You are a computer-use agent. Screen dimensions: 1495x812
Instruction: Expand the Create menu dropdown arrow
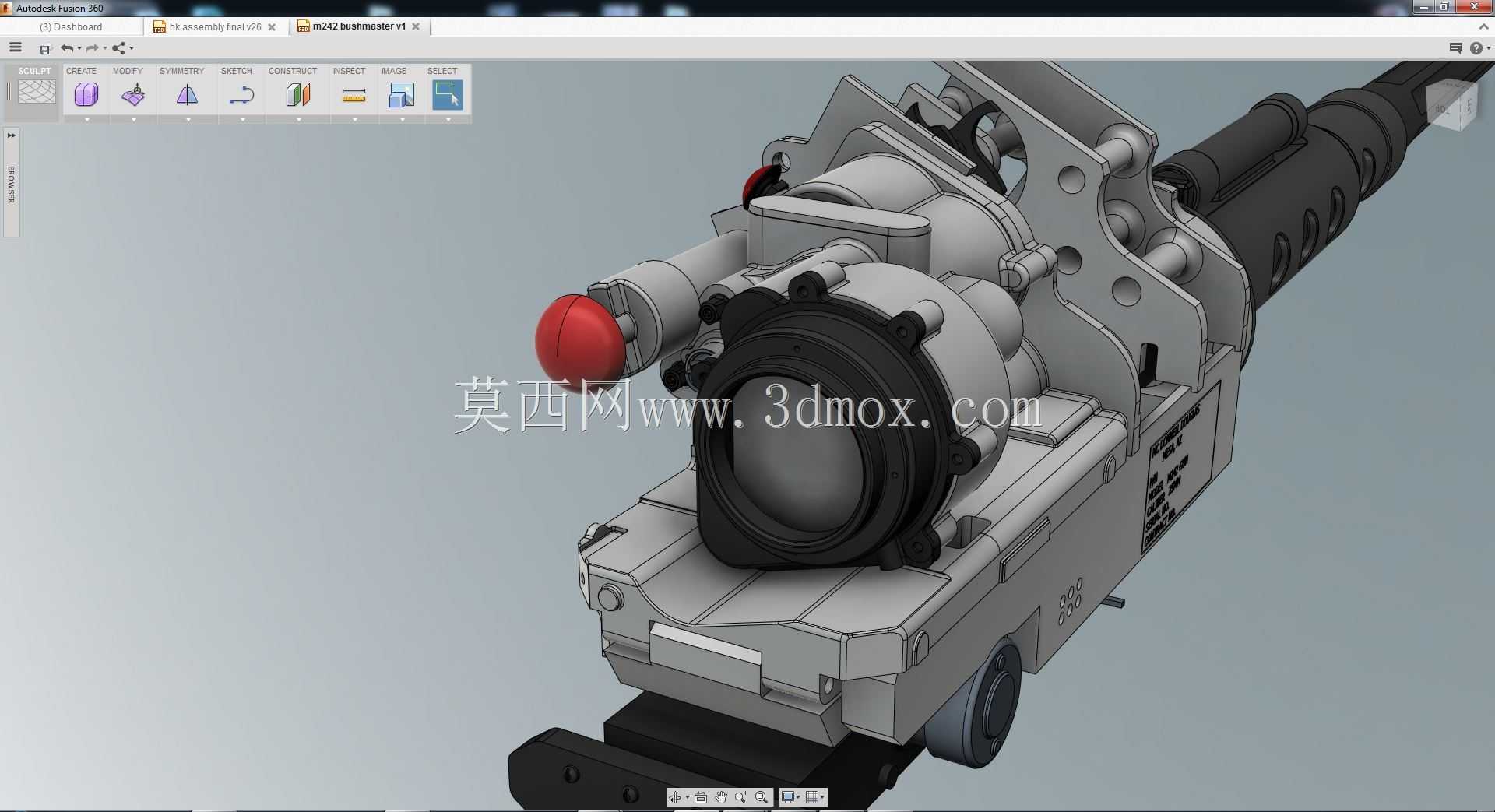tap(87, 120)
